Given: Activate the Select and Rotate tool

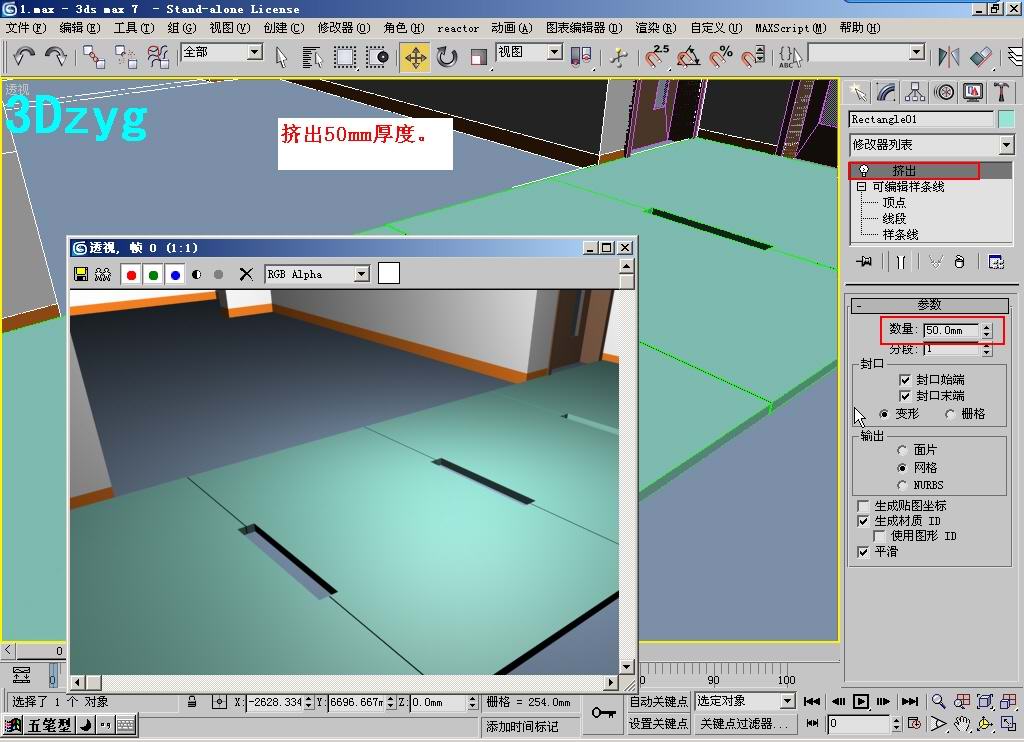Looking at the screenshot, I should pos(447,57).
